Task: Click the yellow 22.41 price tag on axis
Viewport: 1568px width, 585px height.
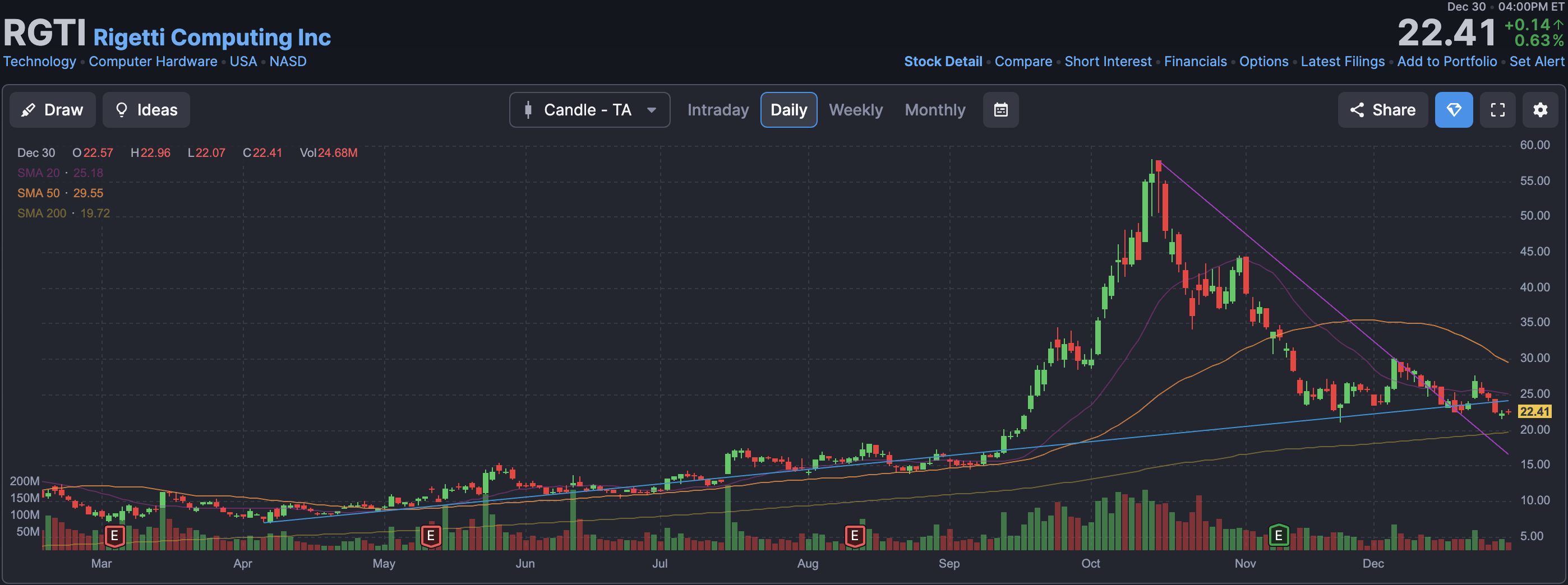Action: tap(1534, 412)
